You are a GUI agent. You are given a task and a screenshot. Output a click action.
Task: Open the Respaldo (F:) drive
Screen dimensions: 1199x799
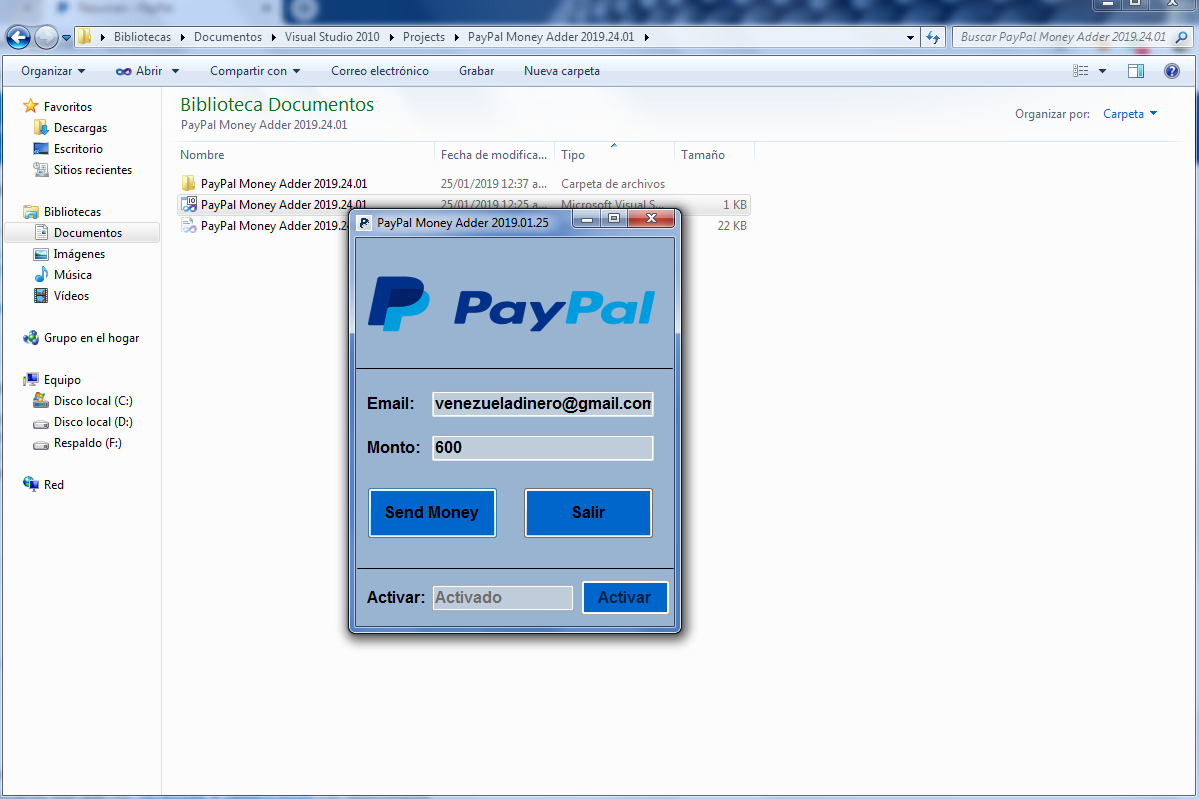pos(88,443)
